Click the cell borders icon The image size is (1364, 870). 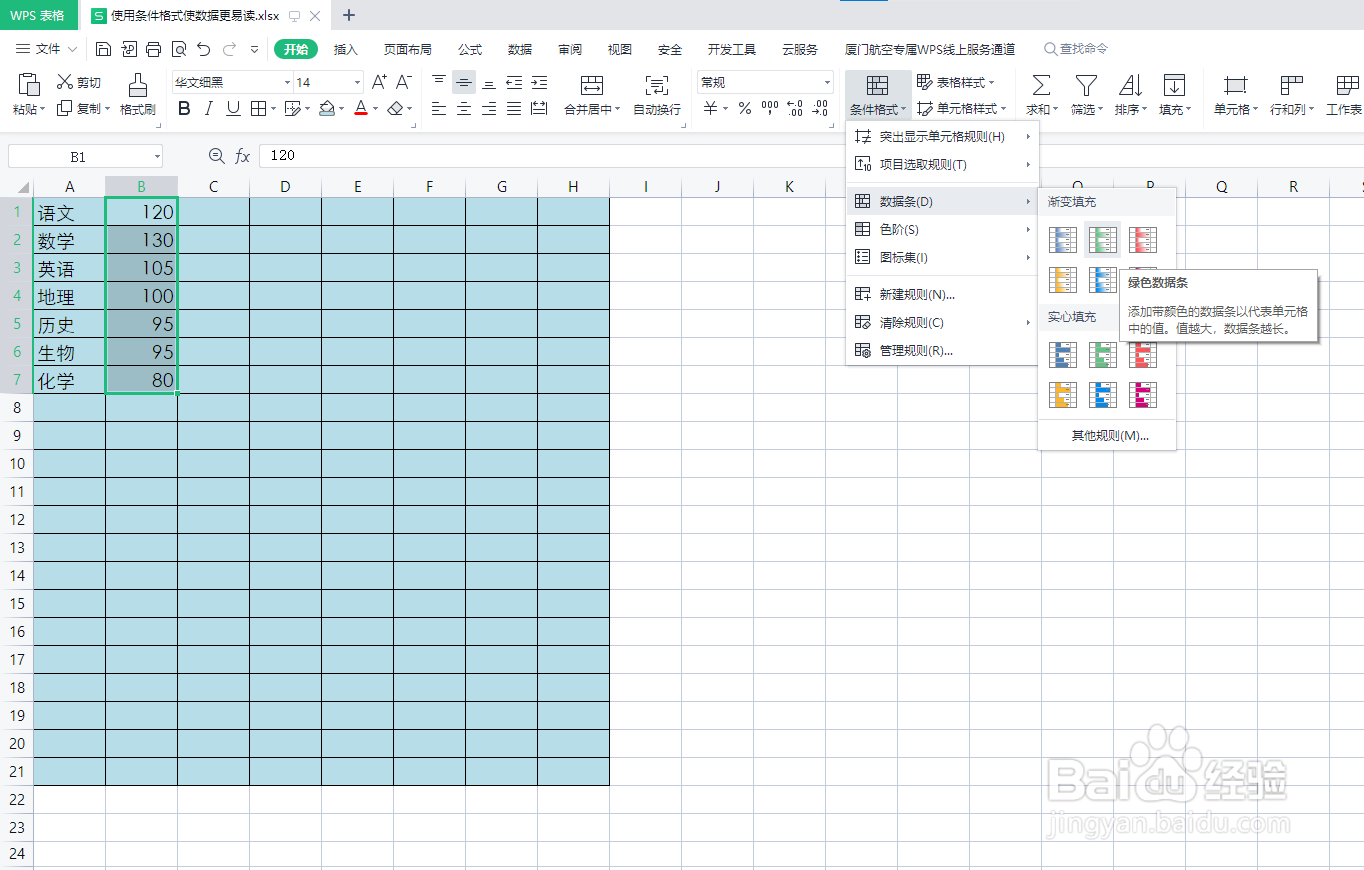click(x=257, y=109)
